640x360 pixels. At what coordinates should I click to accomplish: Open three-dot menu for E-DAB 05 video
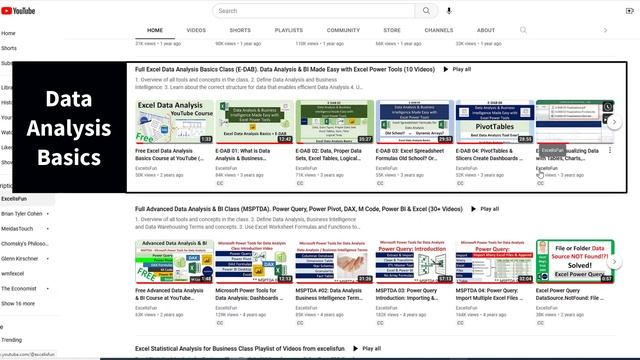coord(610,150)
